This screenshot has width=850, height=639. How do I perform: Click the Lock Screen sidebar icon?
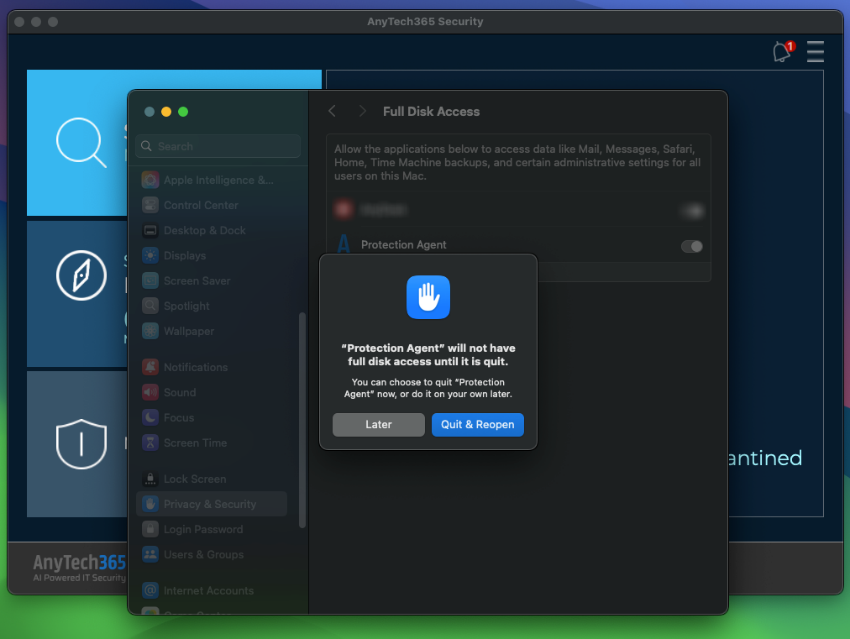tap(150, 479)
